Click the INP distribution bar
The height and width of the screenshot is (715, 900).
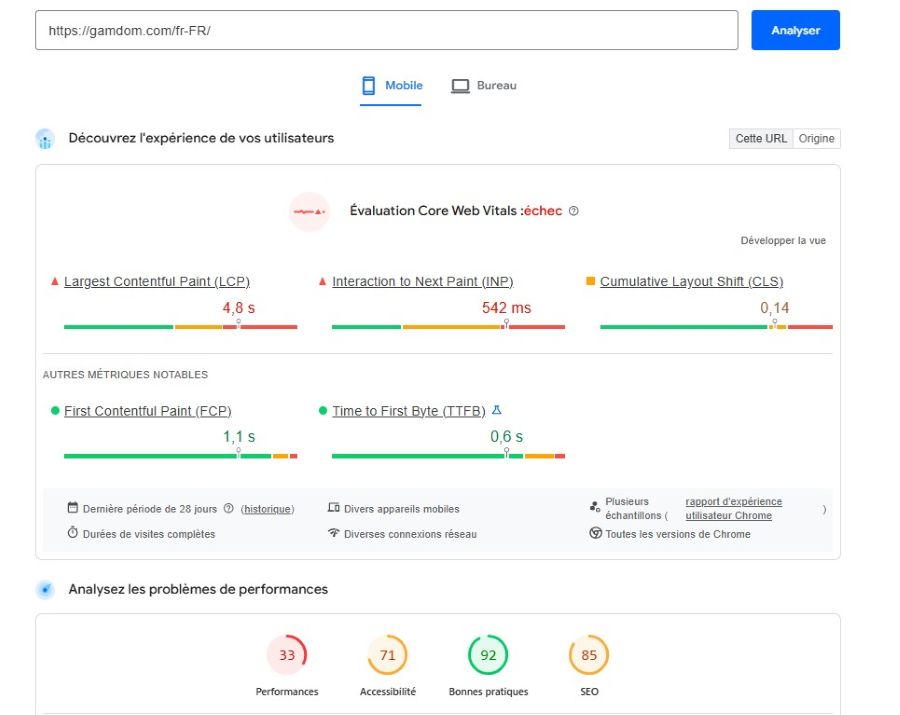[448, 327]
